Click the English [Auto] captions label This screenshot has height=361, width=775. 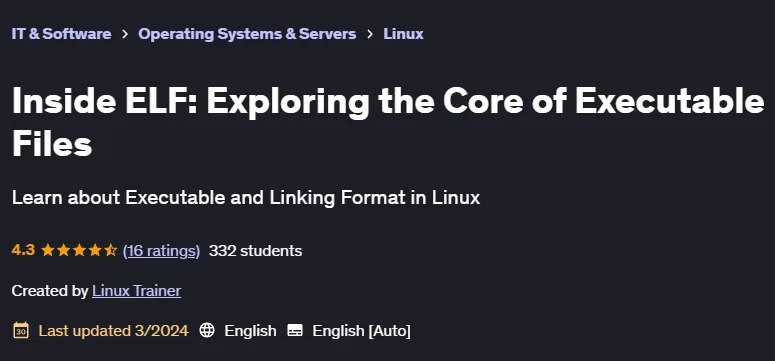[x=361, y=331]
